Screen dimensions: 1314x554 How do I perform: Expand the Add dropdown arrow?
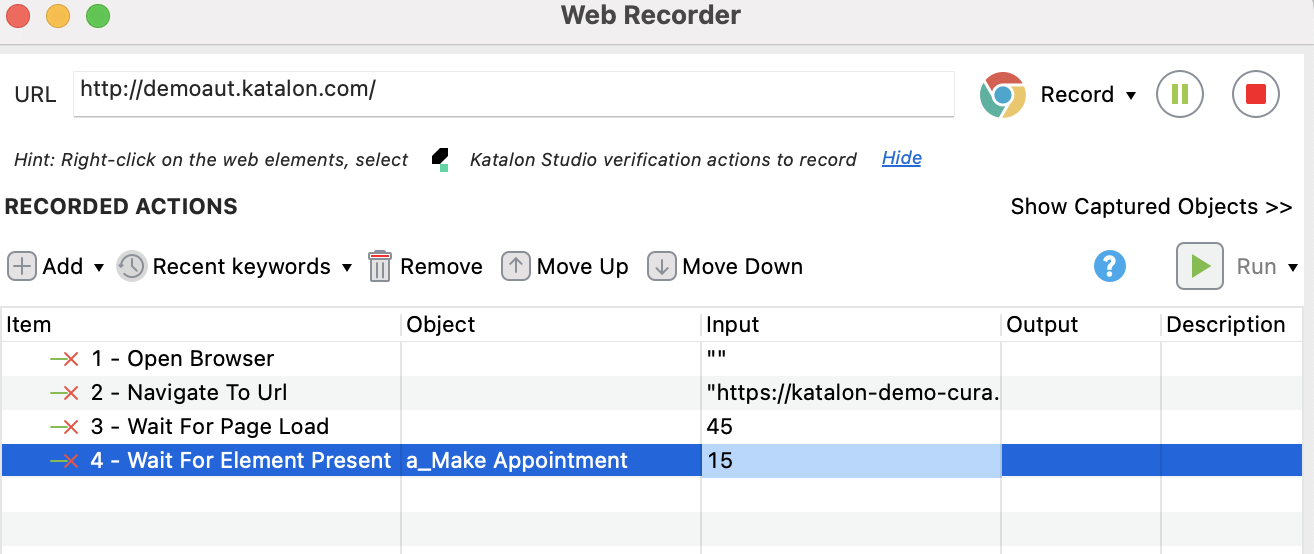99,268
